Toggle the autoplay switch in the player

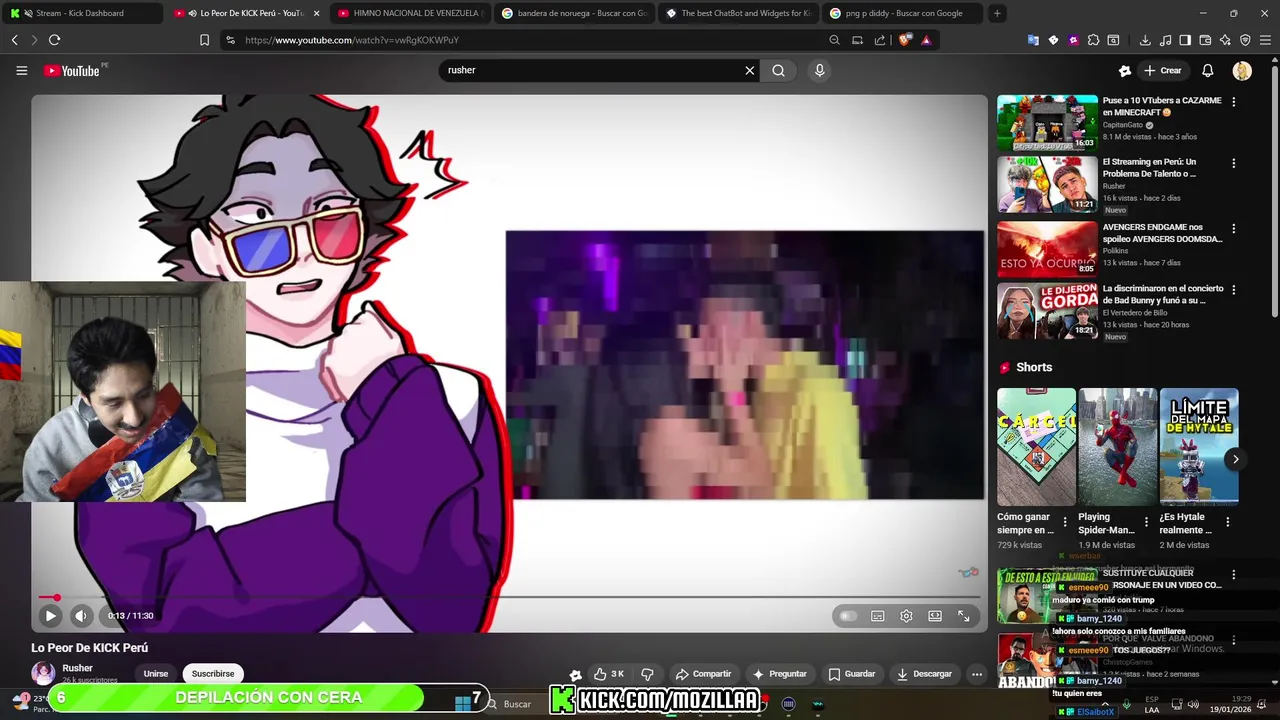[x=848, y=616]
